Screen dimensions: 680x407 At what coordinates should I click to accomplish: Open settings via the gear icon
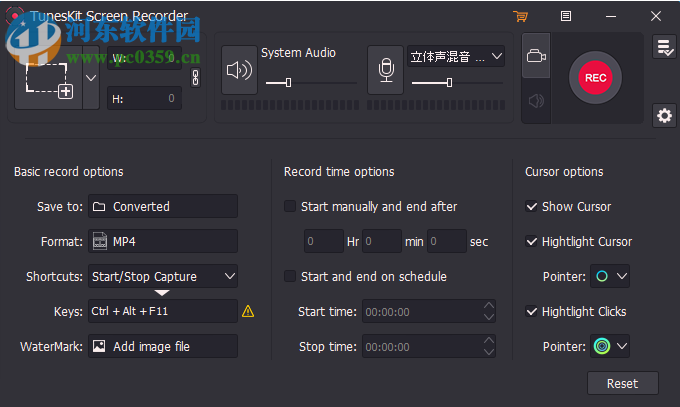tap(664, 115)
